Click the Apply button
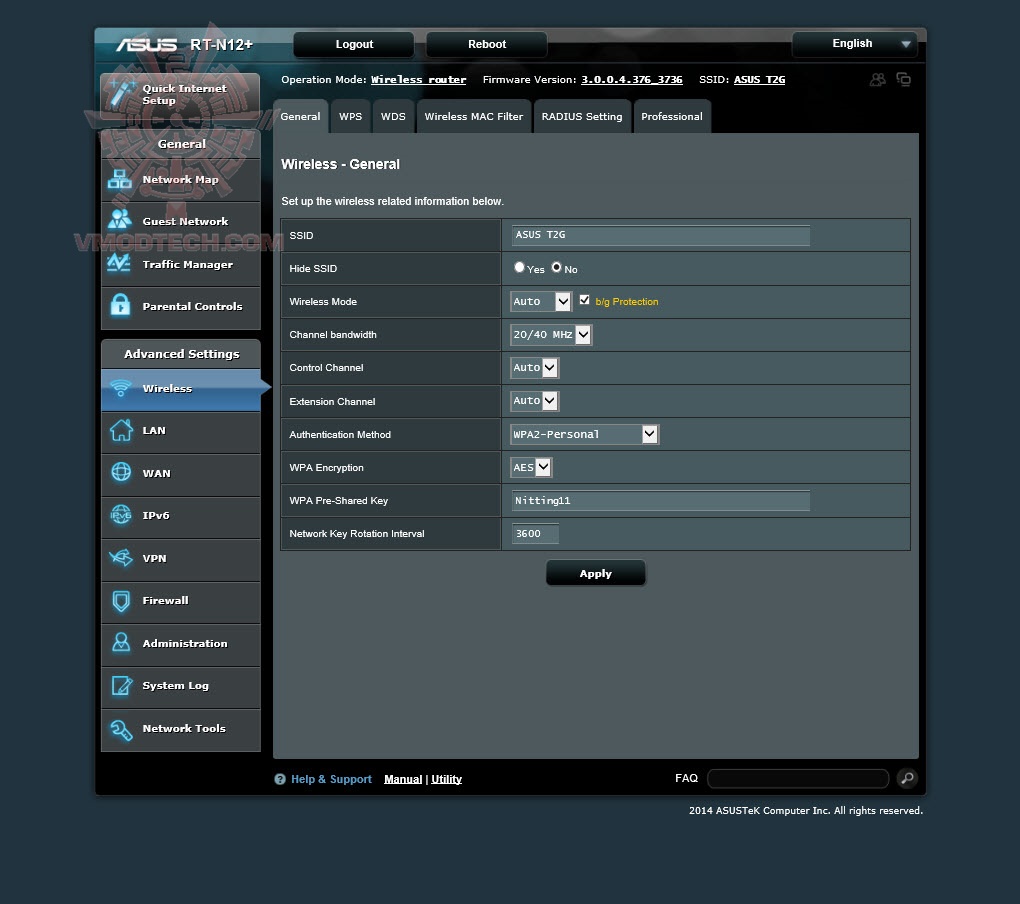1020x904 pixels. (596, 573)
